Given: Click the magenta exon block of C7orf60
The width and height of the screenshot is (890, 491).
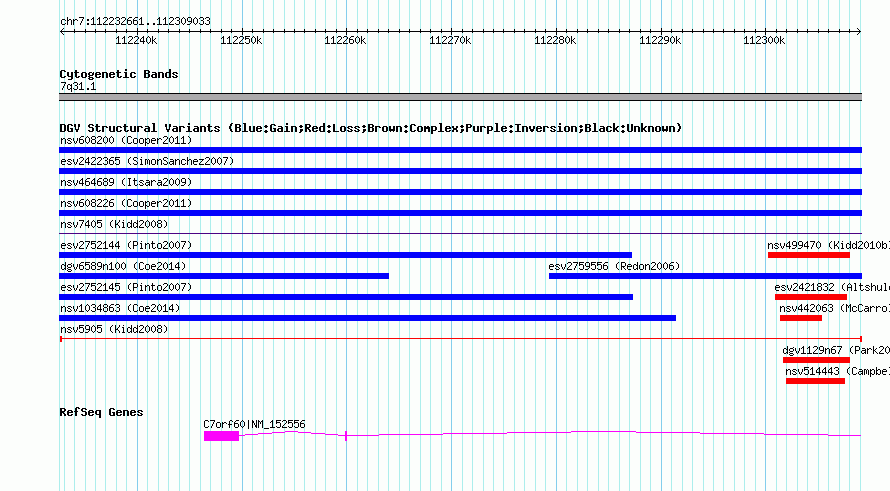Looking at the screenshot, I should (221, 435).
